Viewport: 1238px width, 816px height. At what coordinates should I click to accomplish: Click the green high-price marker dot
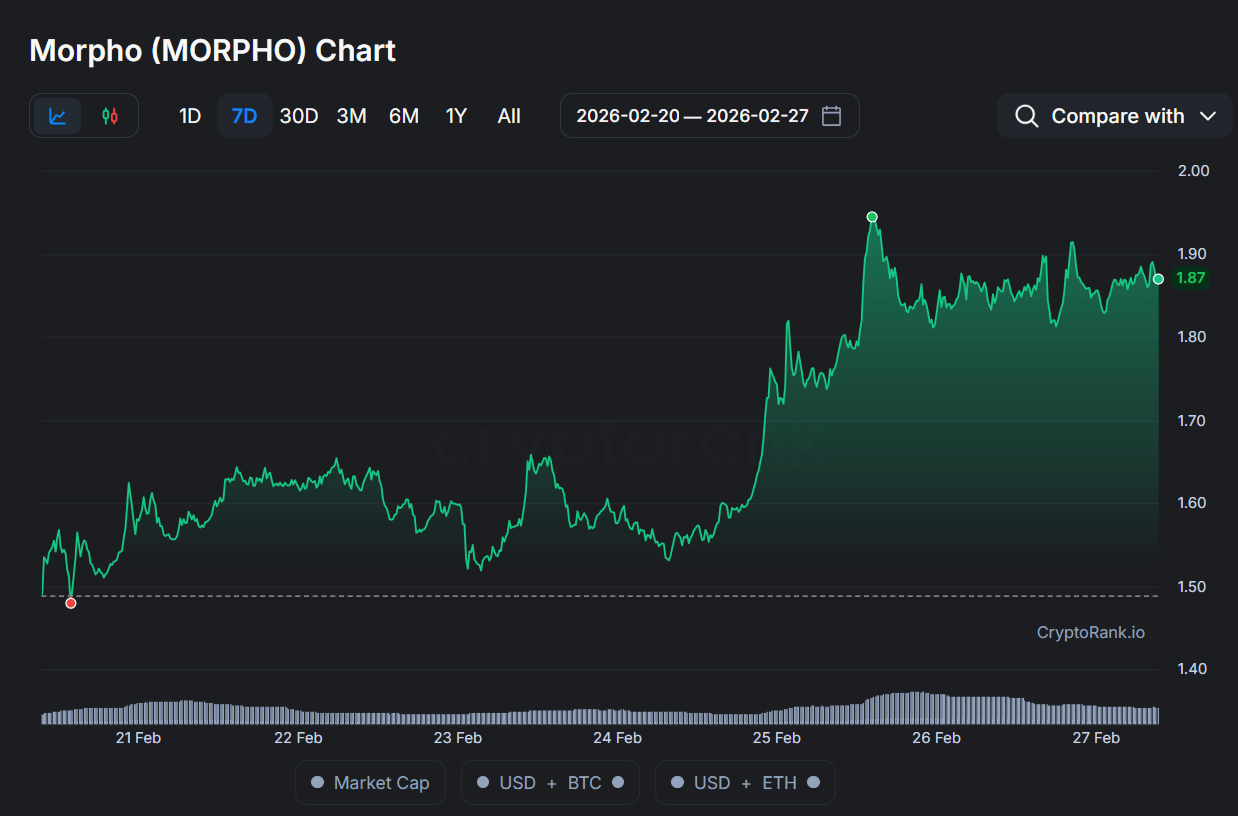[872, 217]
